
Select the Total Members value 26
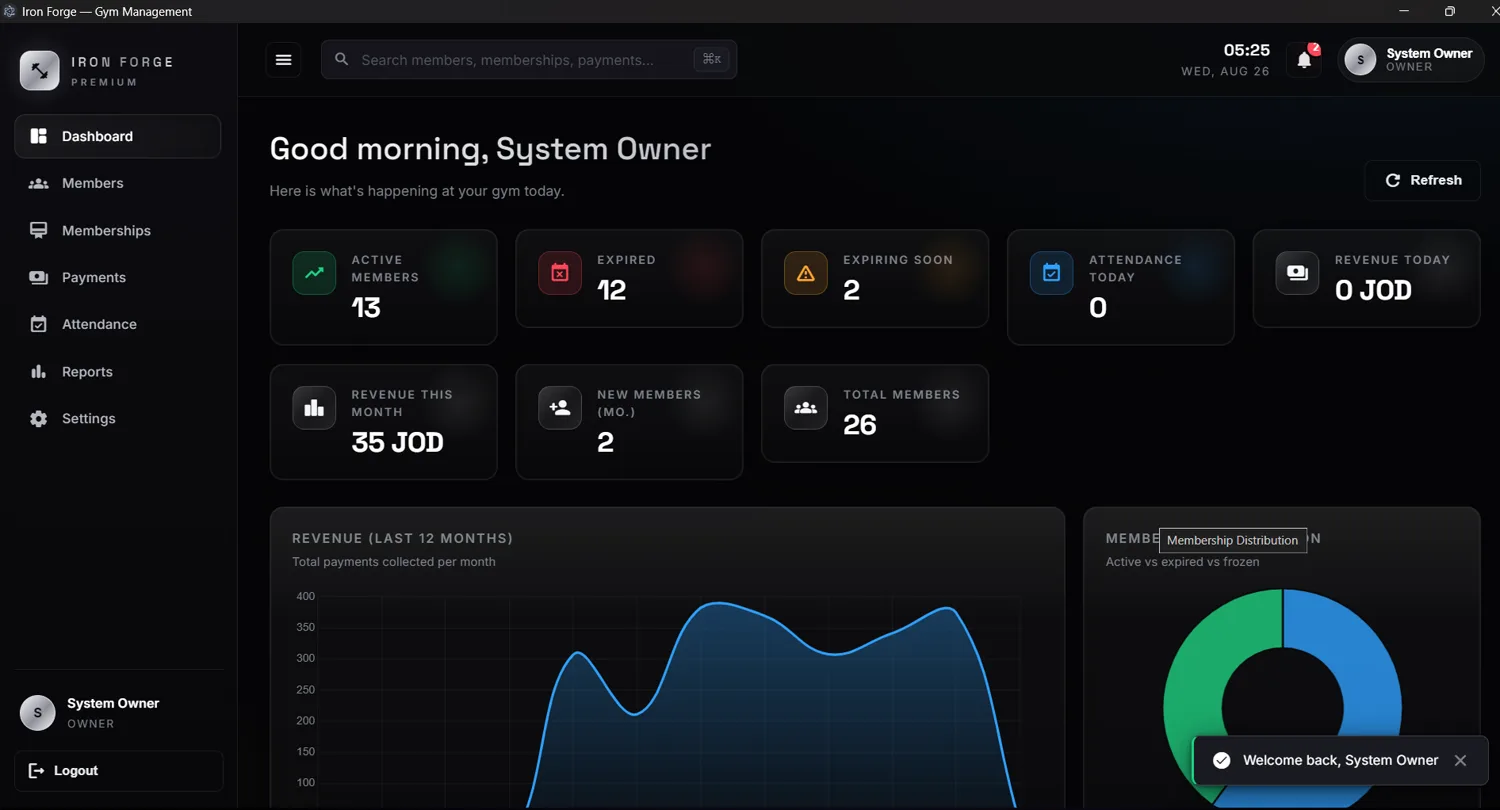click(860, 425)
